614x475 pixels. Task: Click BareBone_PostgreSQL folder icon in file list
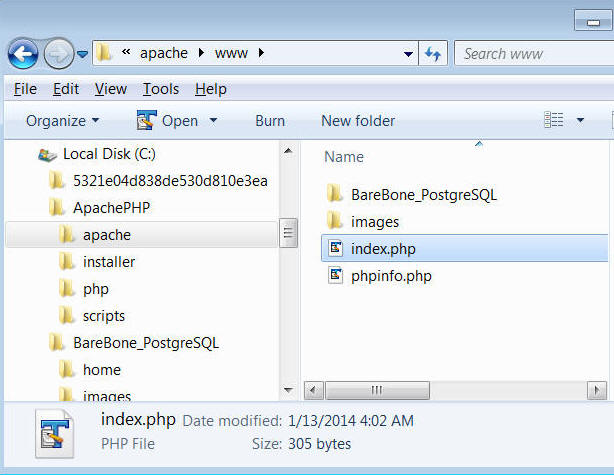pyautogui.click(x=335, y=193)
